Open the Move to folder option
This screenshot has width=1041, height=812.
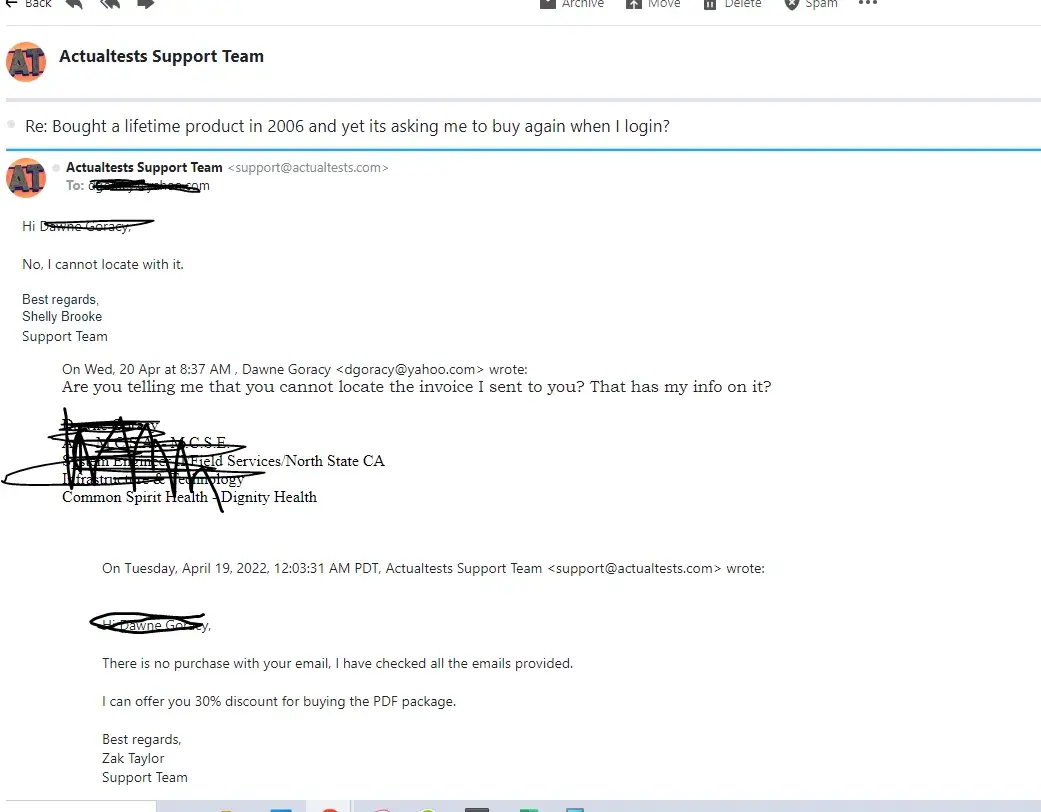[653, 4]
